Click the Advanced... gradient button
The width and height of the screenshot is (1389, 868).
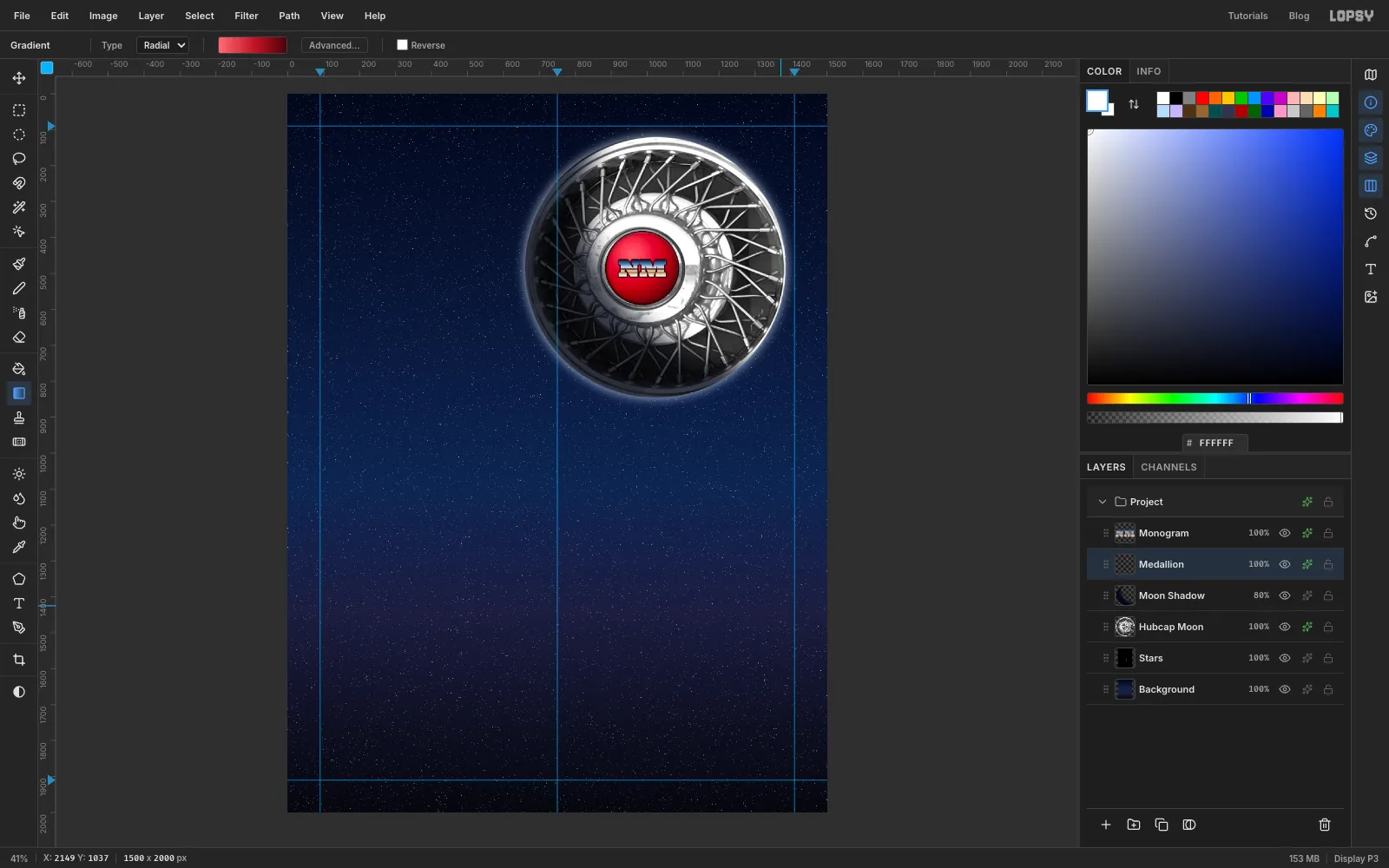click(x=334, y=45)
